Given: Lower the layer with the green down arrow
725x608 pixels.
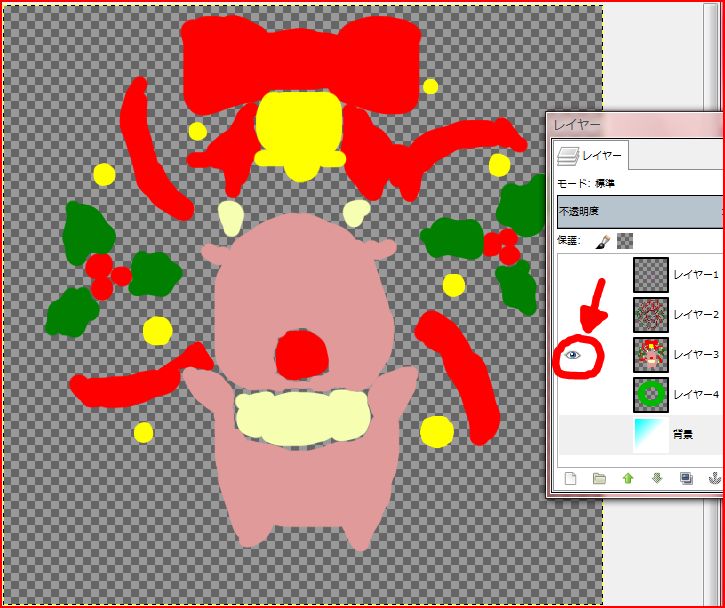Looking at the screenshot, I should 657,478.
